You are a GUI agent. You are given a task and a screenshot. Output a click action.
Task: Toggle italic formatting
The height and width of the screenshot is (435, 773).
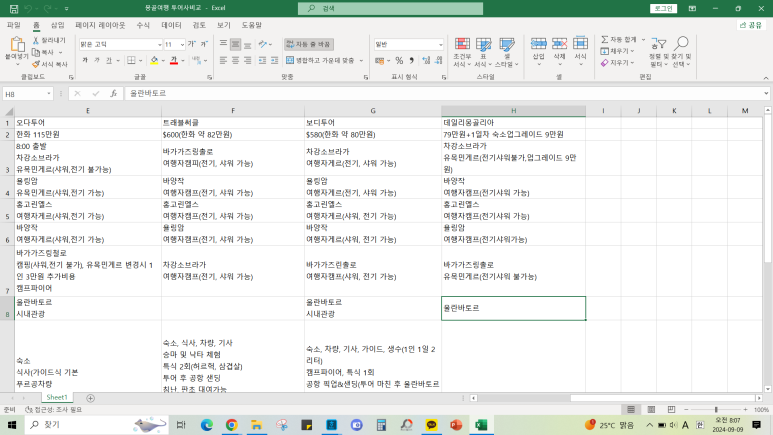97,60
